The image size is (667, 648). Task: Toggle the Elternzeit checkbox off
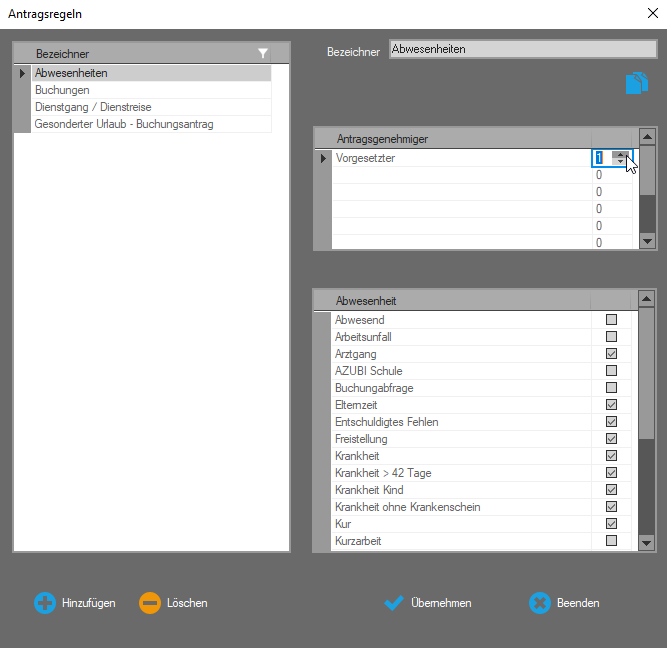(611, 405)
